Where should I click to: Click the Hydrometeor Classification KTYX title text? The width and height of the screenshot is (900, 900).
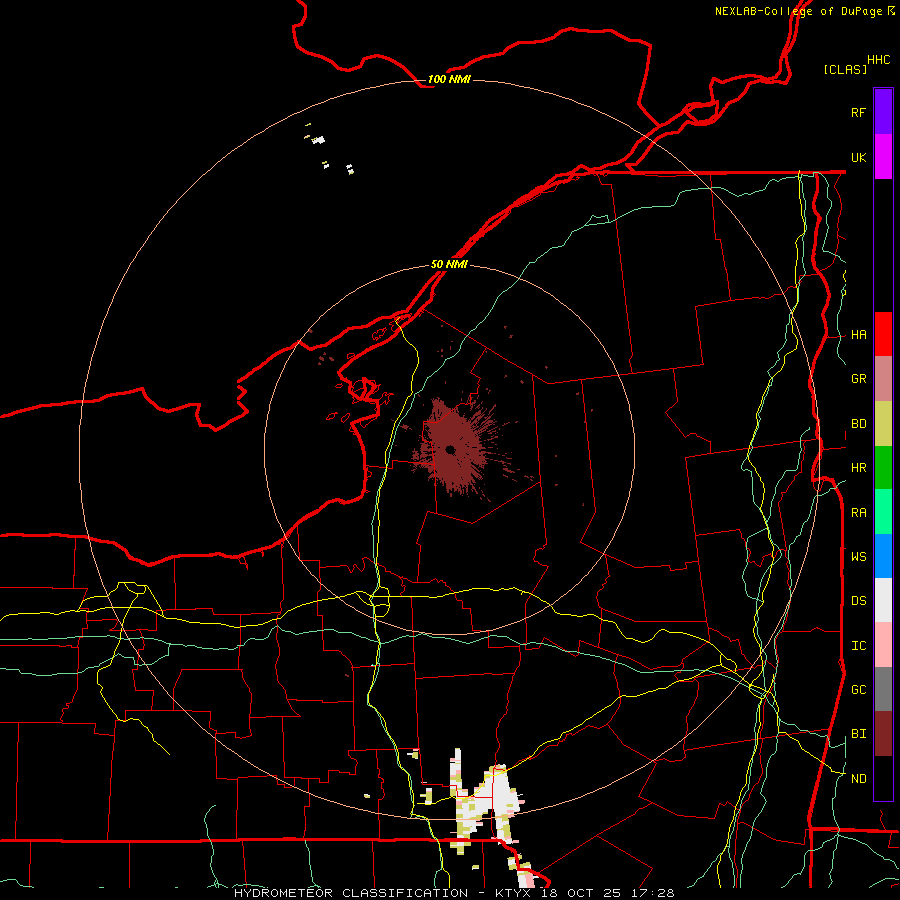tap(454, 893)
